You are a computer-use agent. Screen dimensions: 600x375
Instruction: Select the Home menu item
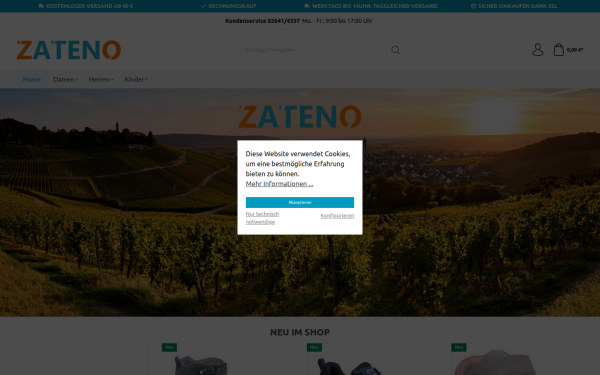32,79
